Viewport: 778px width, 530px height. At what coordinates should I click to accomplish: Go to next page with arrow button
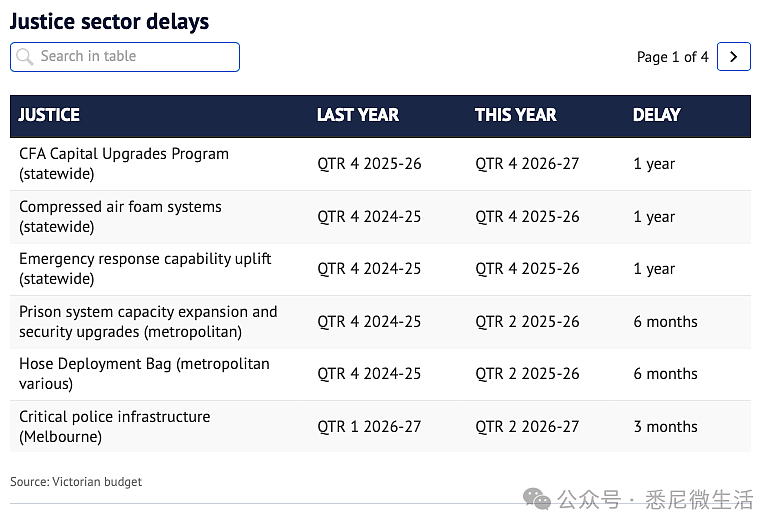click(733, 57)
